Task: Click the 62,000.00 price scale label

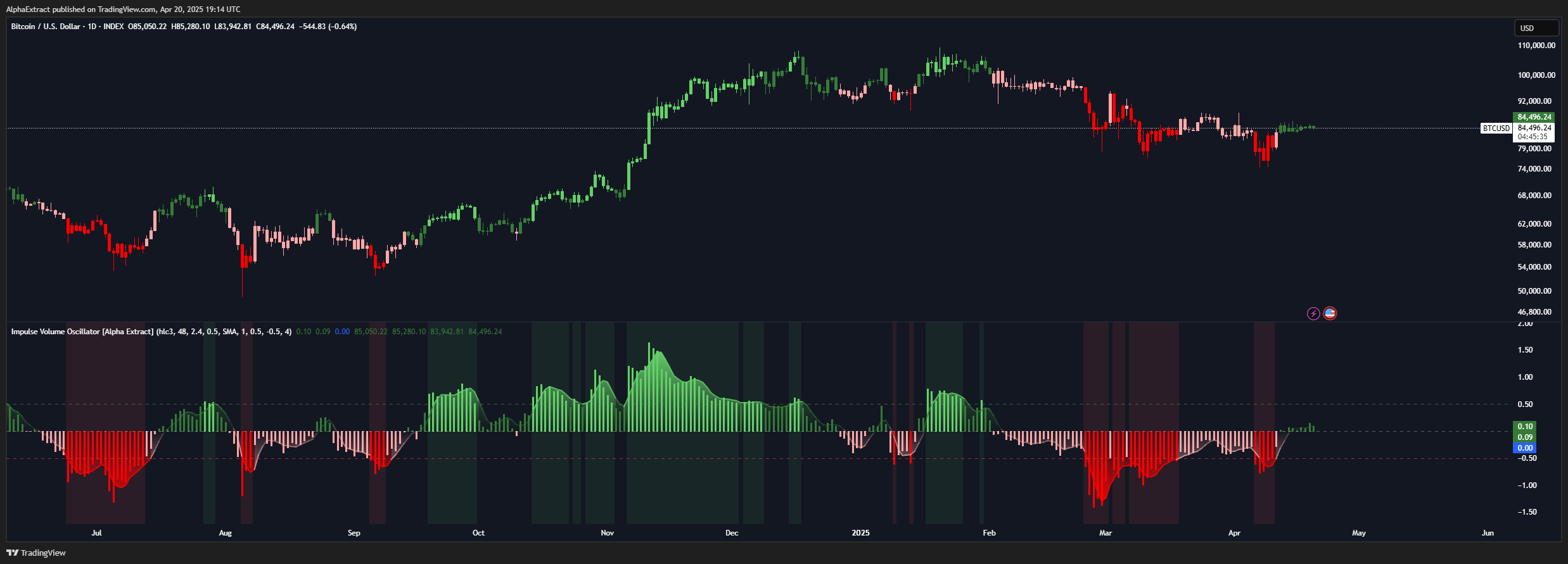Action: (1534, 224)
